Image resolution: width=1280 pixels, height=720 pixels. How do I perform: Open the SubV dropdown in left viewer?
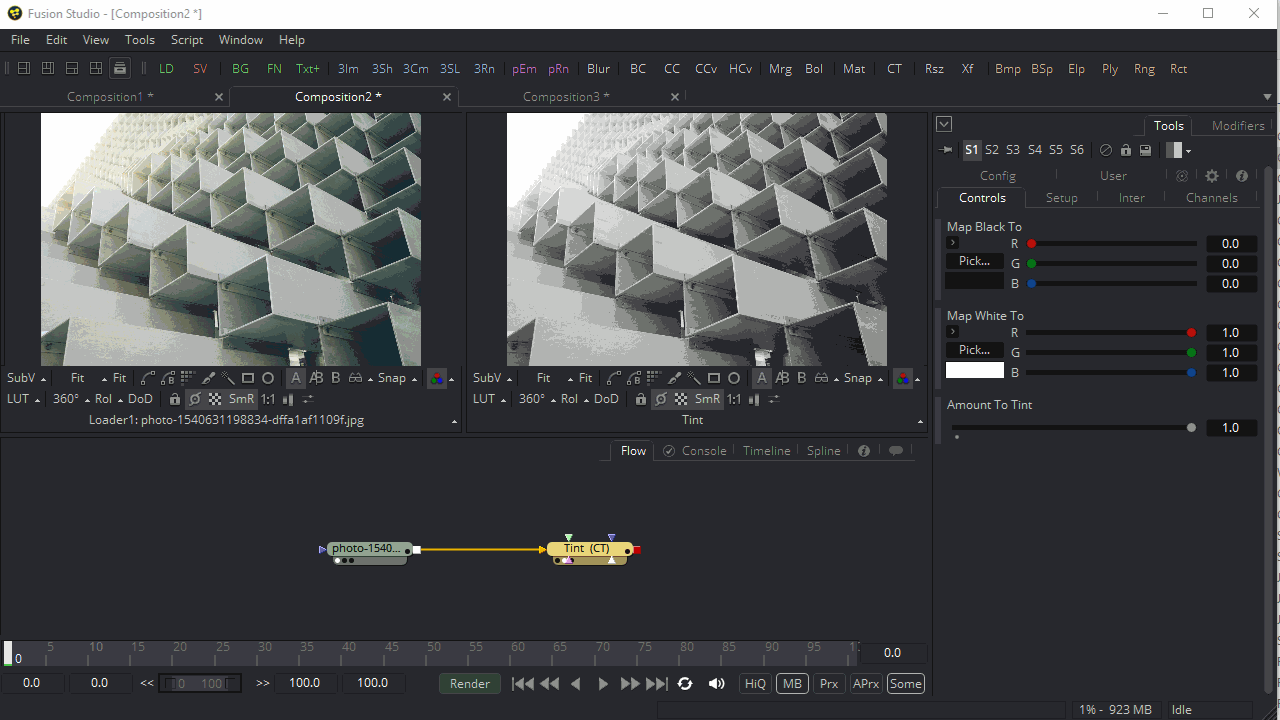coord(26,378)
